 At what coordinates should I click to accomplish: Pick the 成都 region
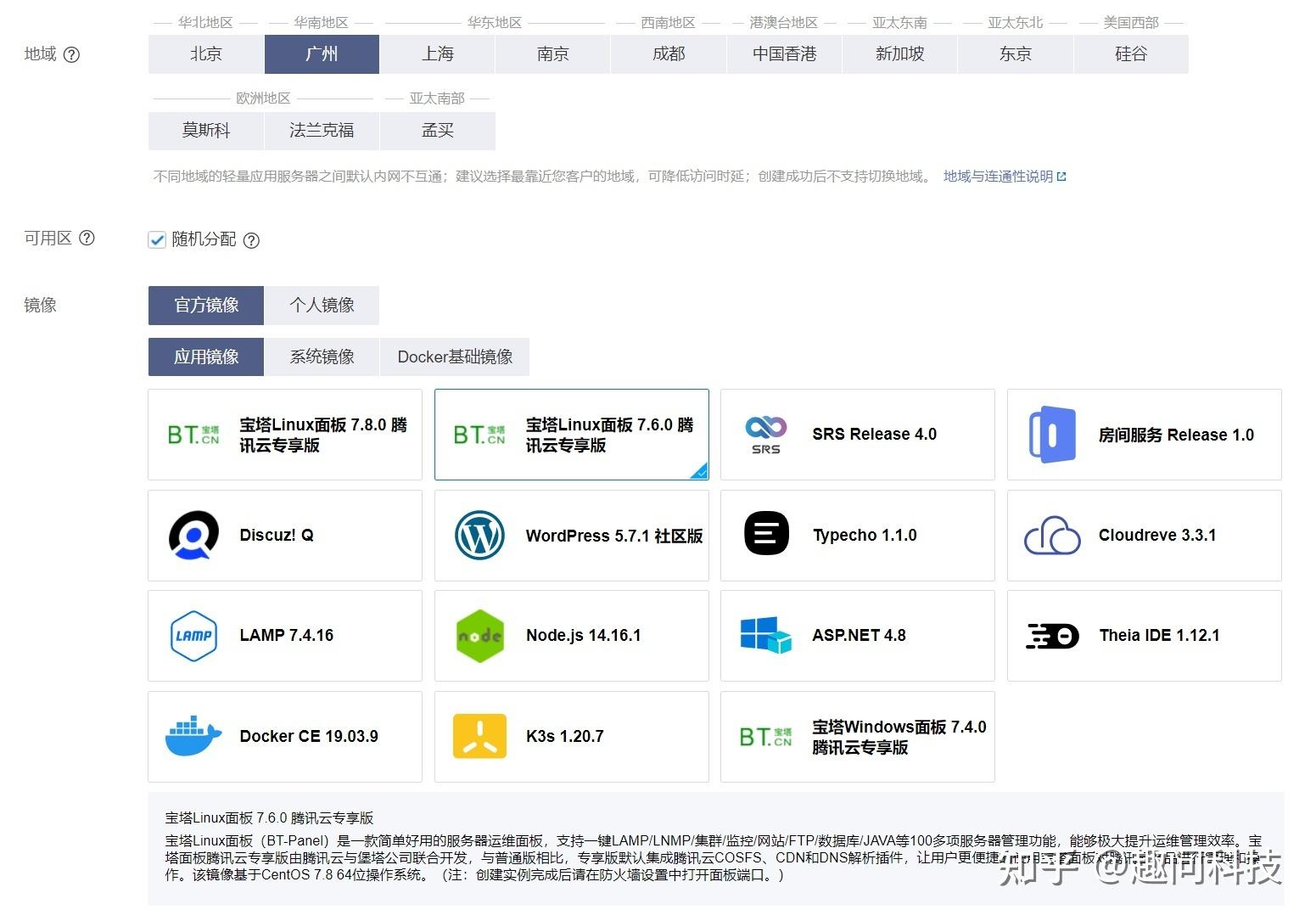pos(669,54)
